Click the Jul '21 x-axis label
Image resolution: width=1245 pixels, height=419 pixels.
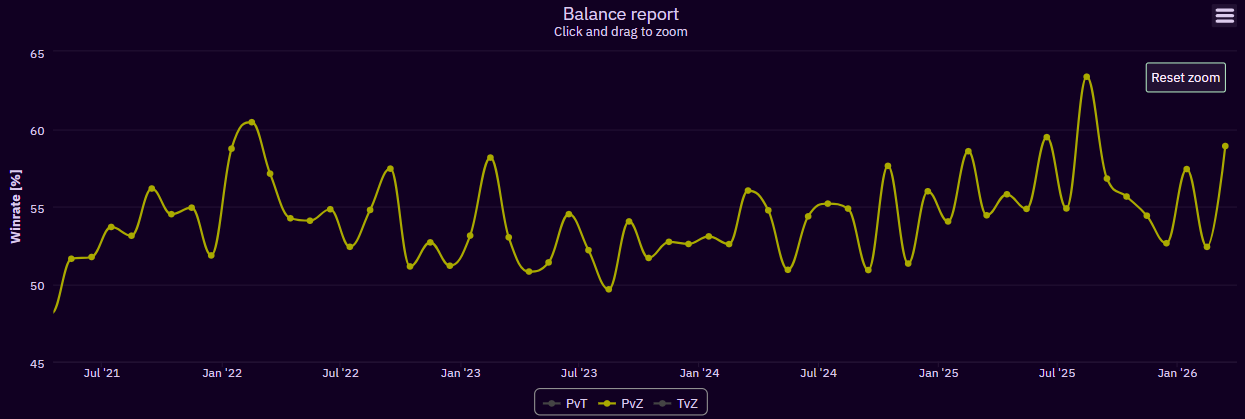click(102, 373)
